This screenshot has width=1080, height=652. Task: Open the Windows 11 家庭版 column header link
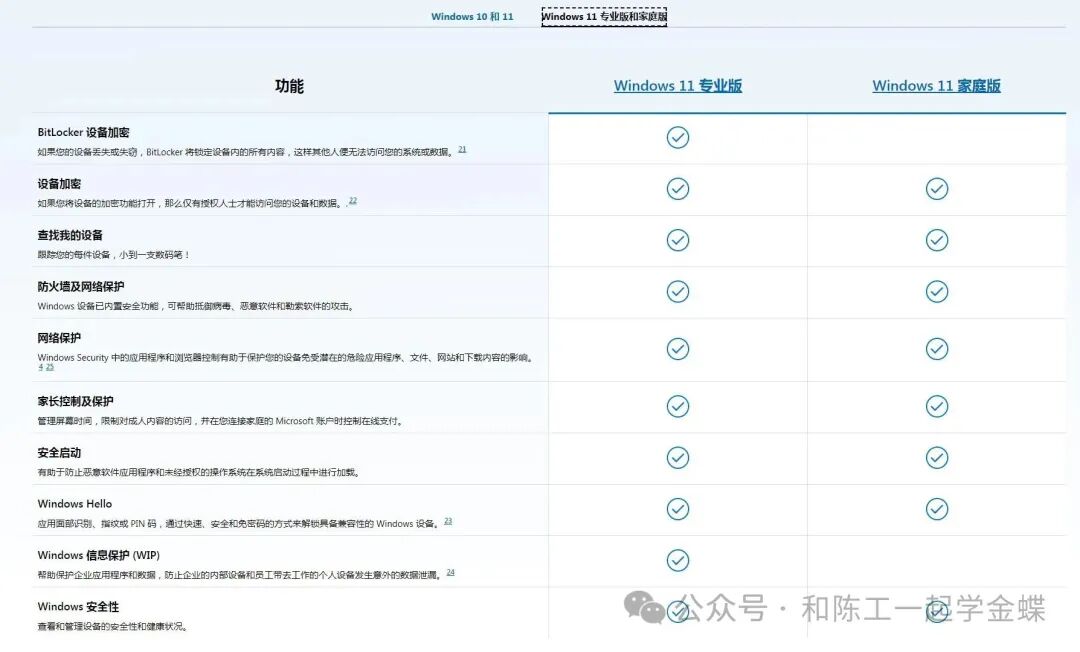(x=936, y=86)
